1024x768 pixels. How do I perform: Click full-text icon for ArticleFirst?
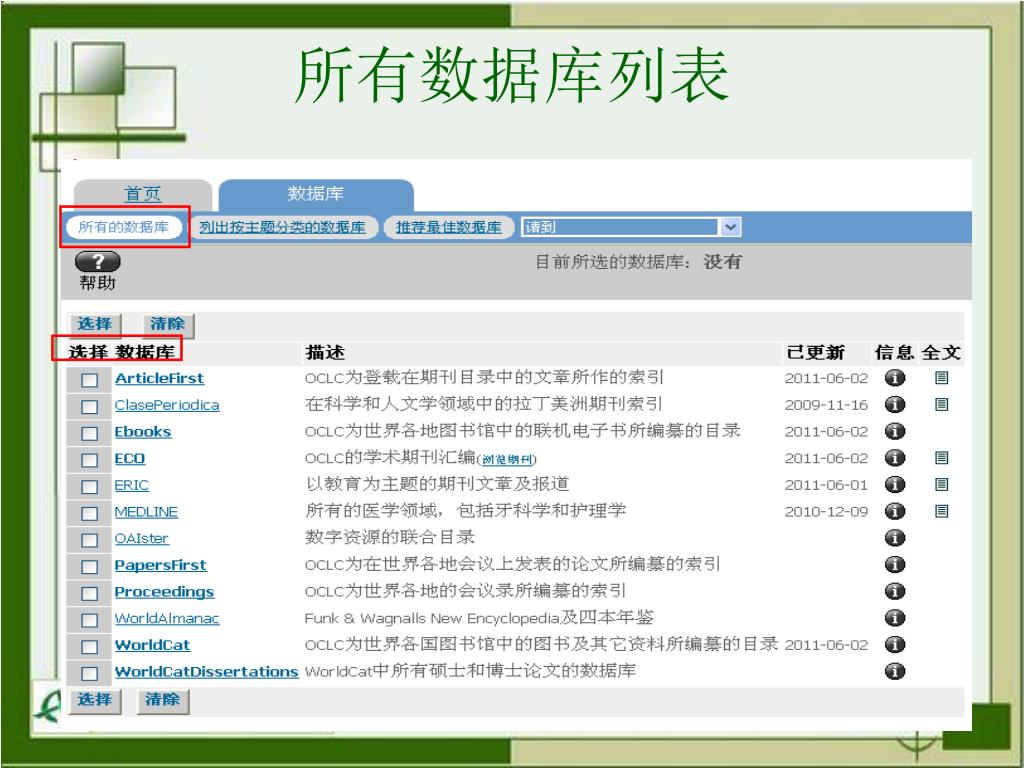click(x=941, y=377)
